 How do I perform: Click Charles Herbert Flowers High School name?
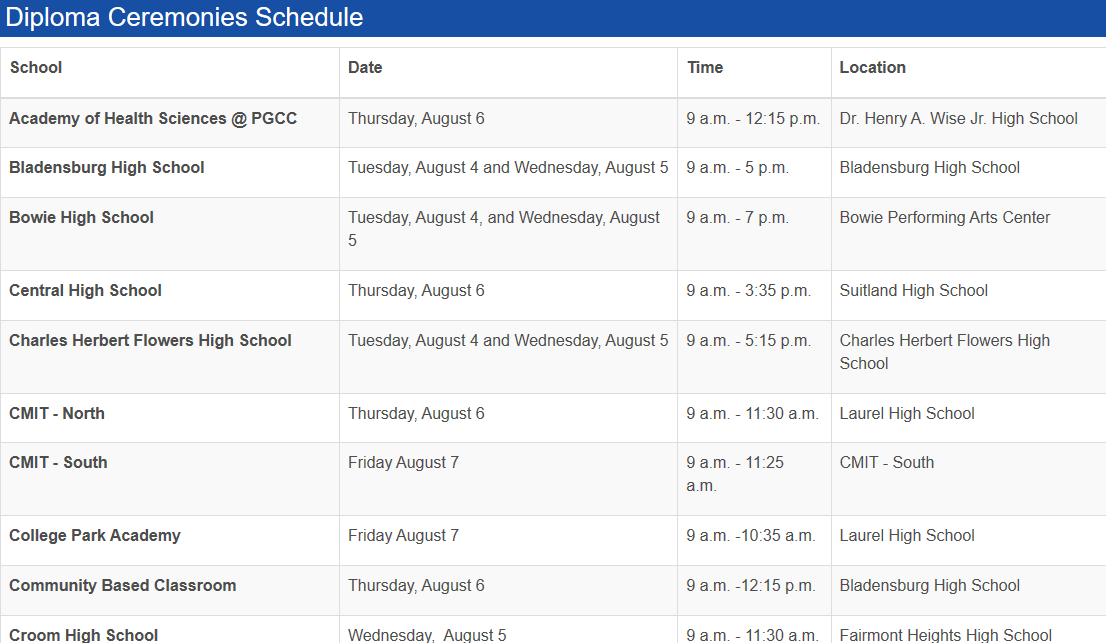151,341
